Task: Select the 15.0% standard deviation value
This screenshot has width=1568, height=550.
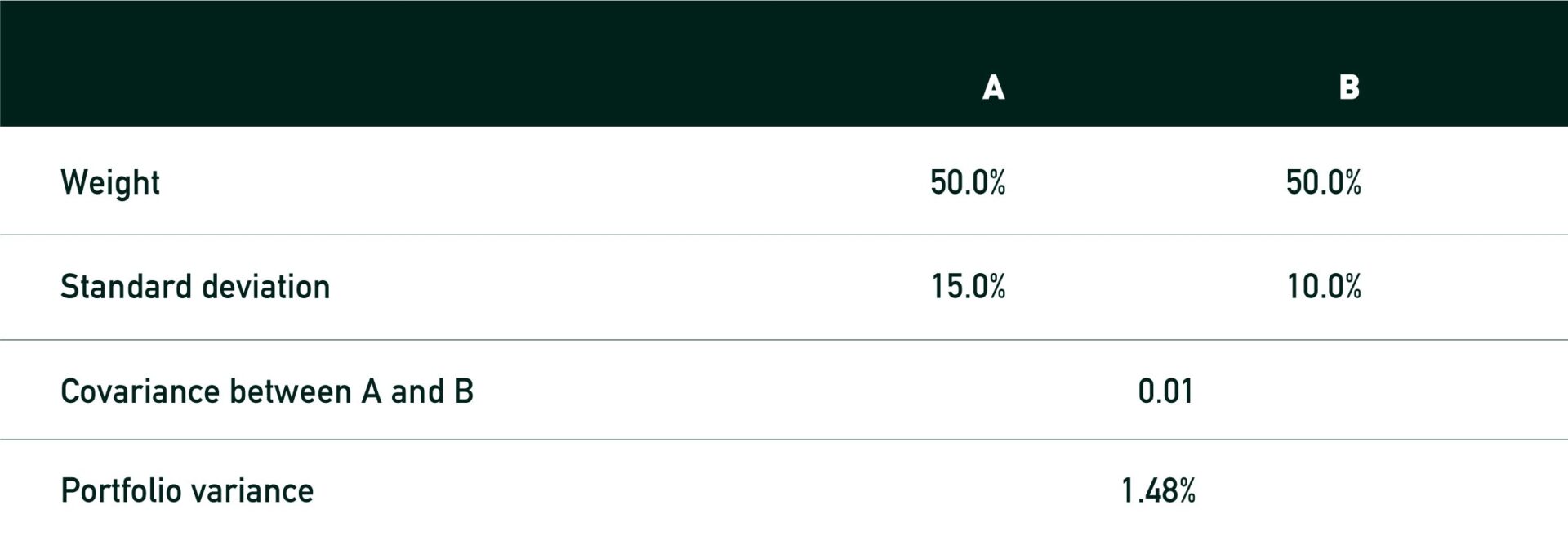Action: [x=969, y=287]
